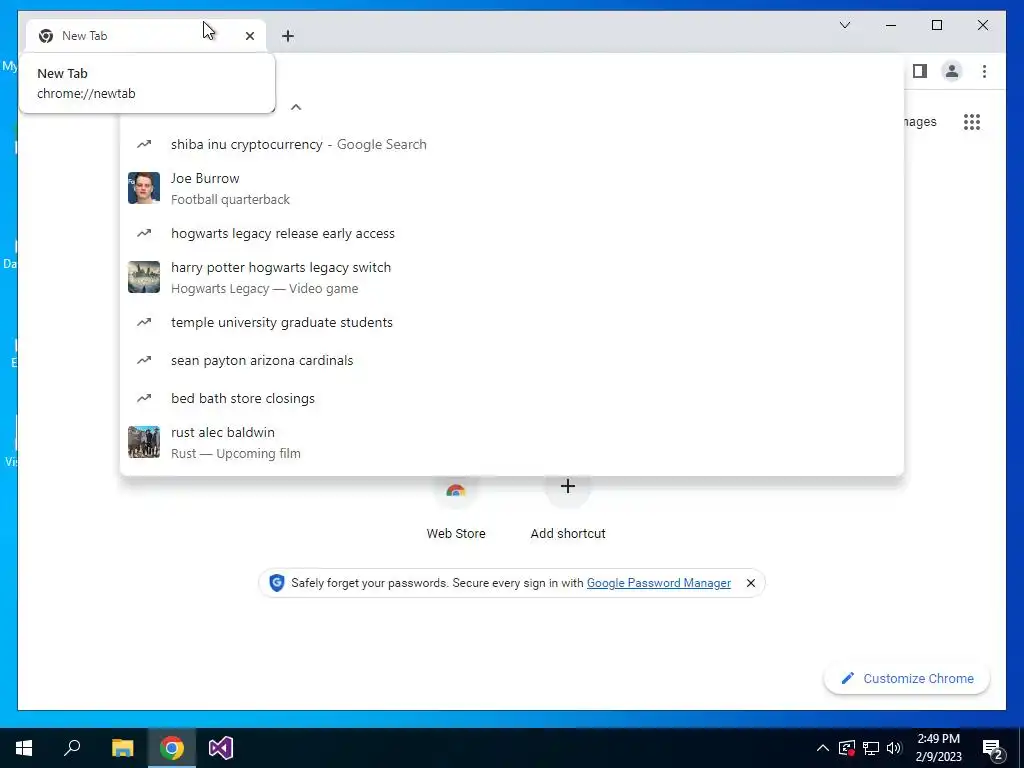Open a new tab with plus button
The width and height of the screenshot is (1024, 768).
point(288,36)
